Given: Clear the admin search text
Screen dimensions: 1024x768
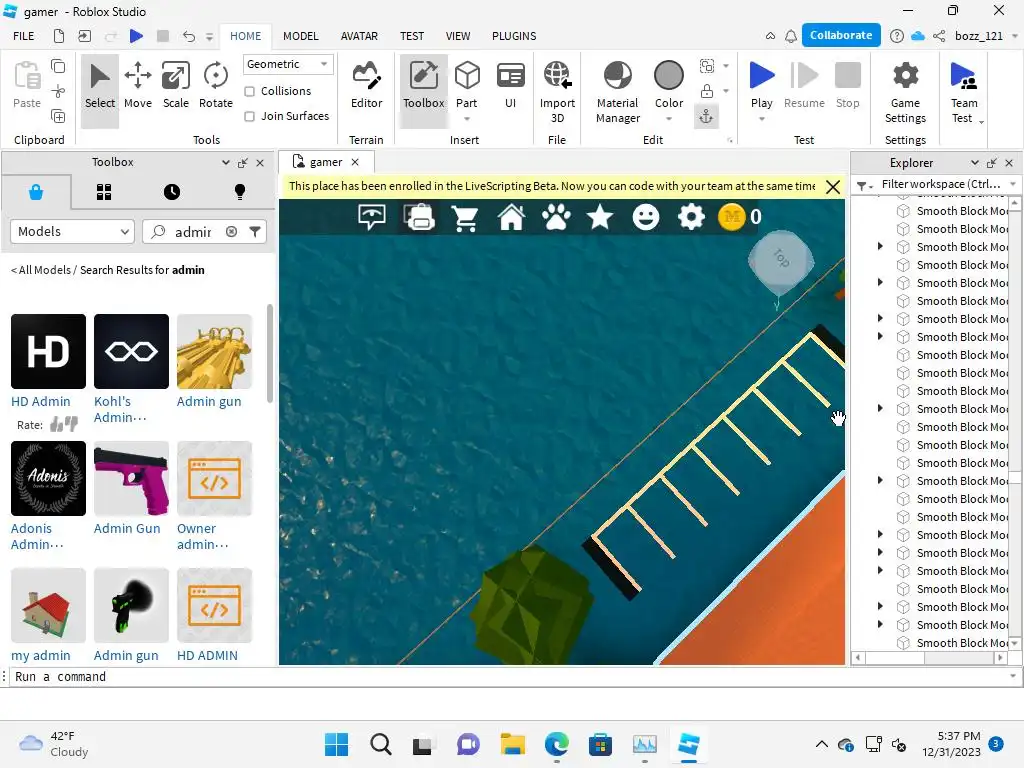Looking at the screenshot, I should 231,231.
